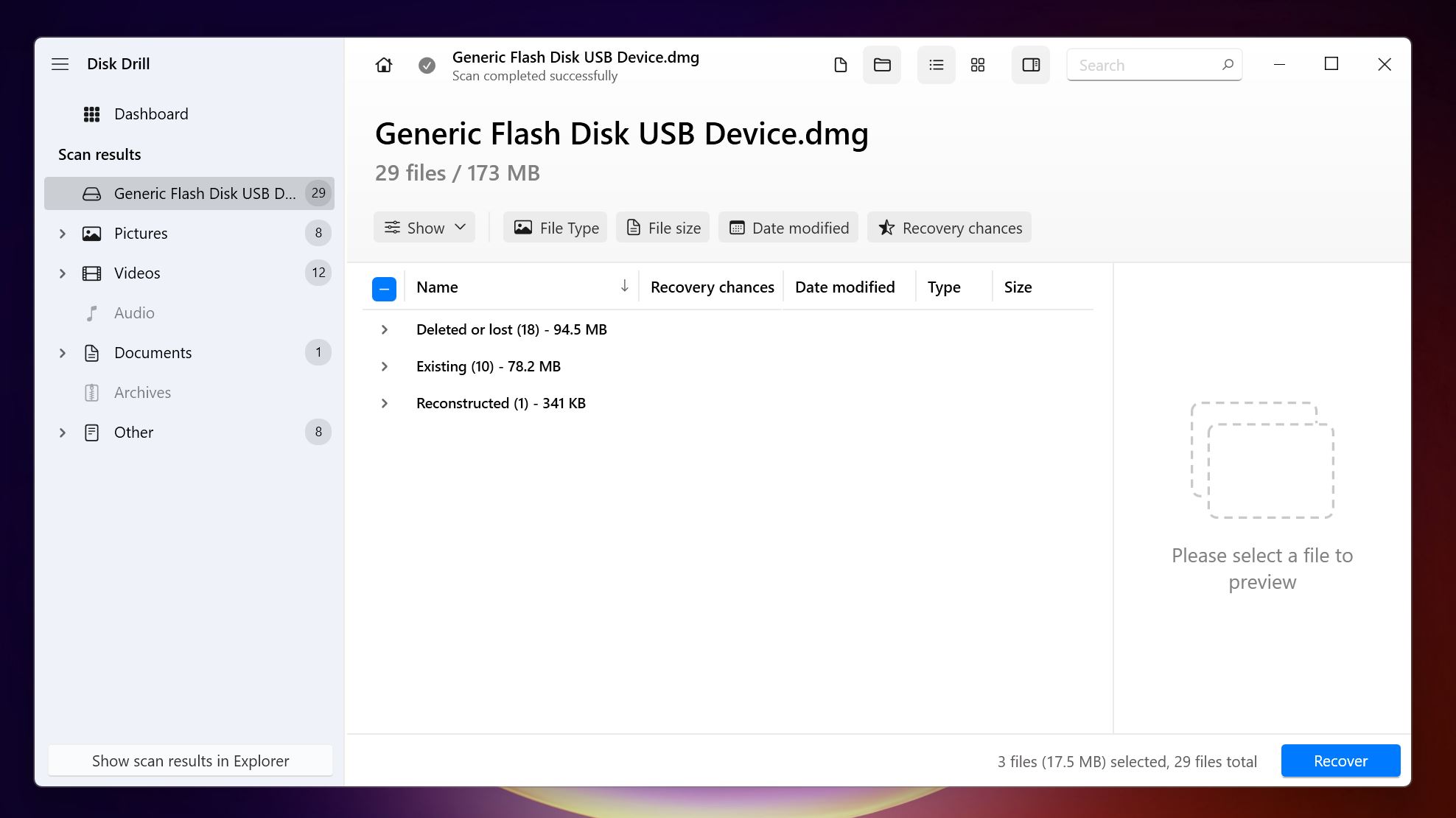
Task: Expand Existing (10) group
Action: (385, 366)
